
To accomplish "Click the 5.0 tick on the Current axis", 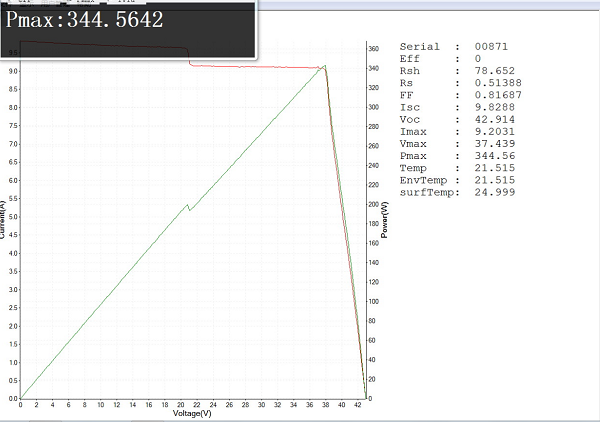I will (x=13, y=217).
